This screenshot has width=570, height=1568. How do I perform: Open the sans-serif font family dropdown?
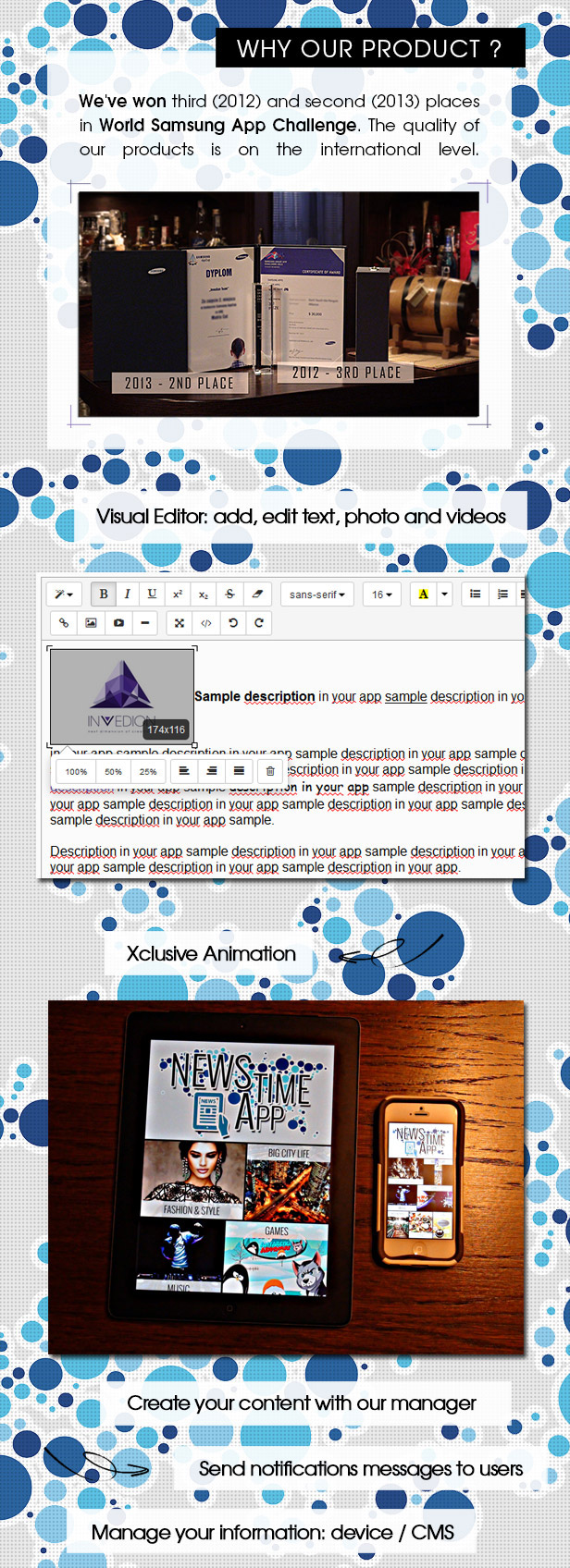(x=316, y=594)
